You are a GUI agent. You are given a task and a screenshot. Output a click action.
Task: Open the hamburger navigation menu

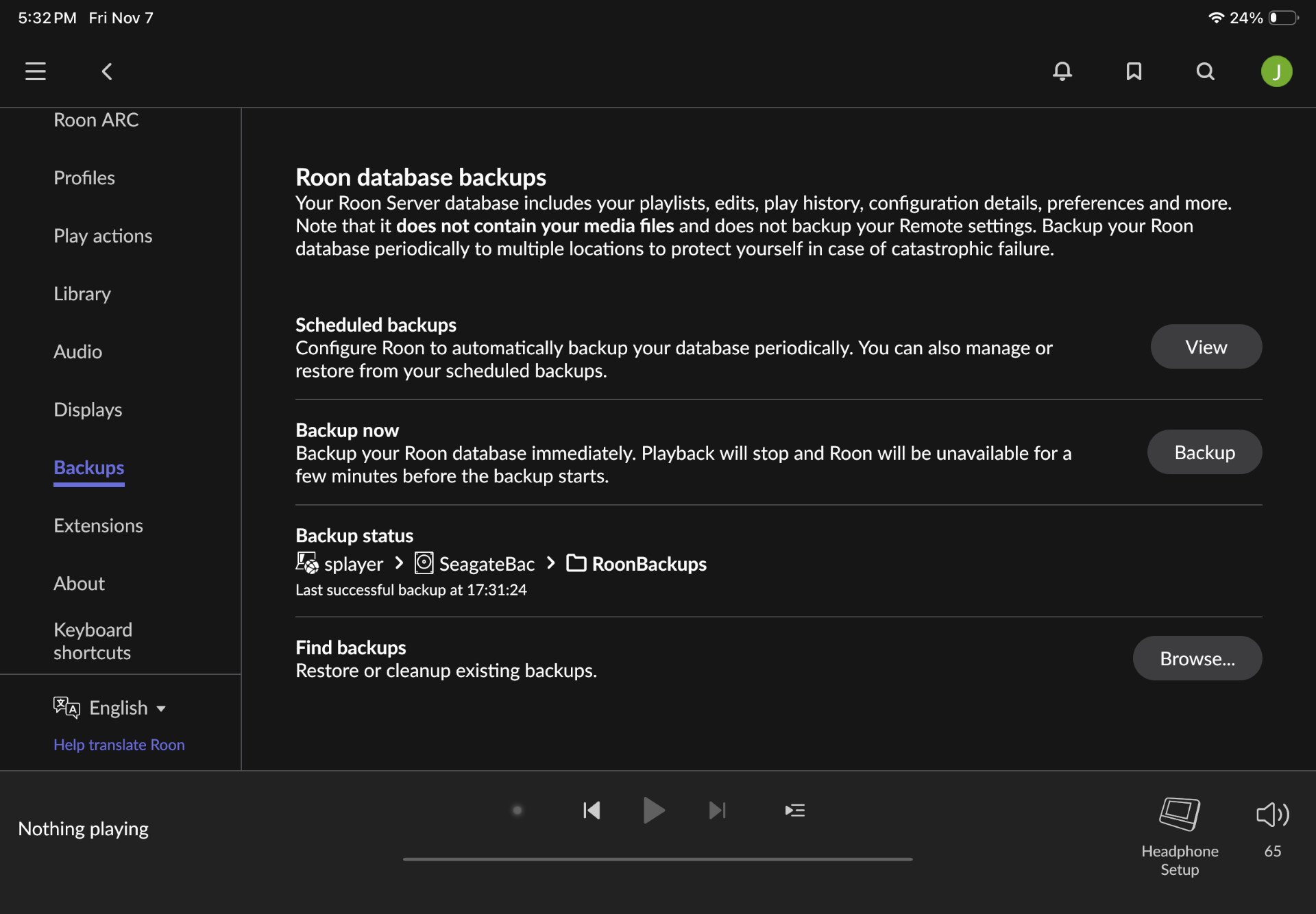pos(36,71)
